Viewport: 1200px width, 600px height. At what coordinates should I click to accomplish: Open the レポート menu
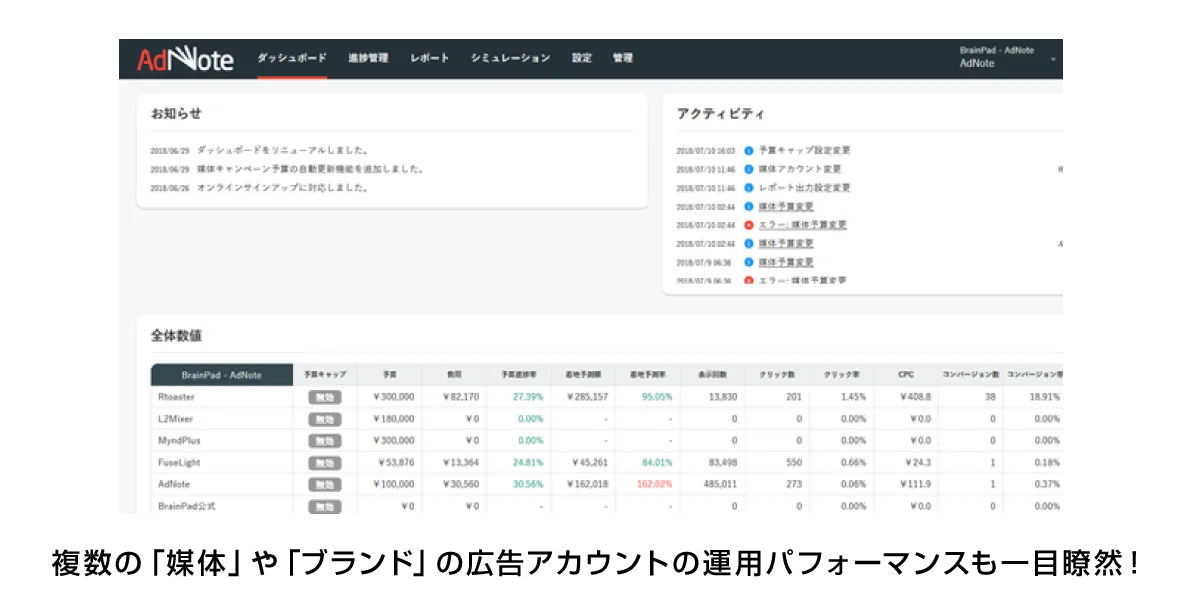tap(430, 58)
